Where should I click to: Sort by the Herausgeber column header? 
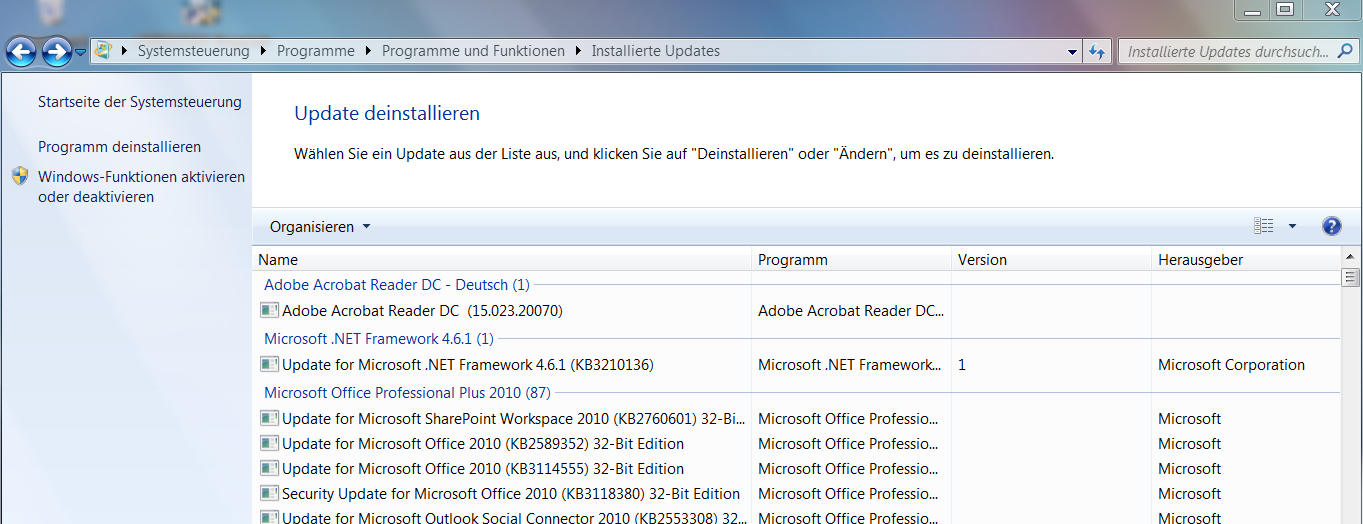1246,260
